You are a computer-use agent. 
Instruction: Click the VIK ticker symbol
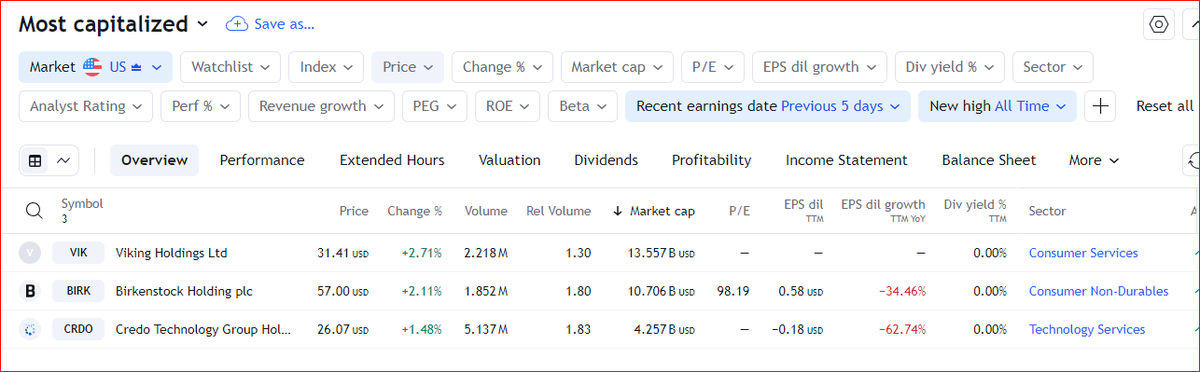(x=78, y=253)
